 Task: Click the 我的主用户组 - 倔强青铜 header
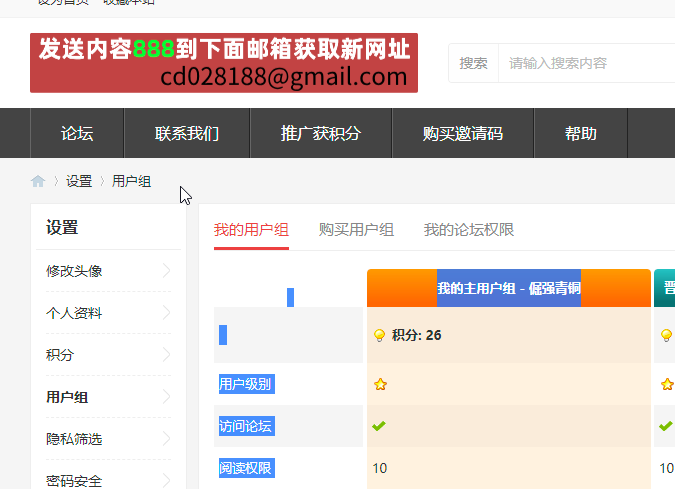click(x=509, y=288)
